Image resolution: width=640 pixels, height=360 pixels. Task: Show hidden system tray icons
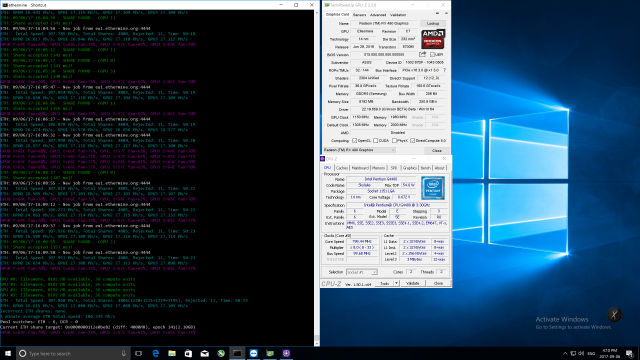(565, 353)
